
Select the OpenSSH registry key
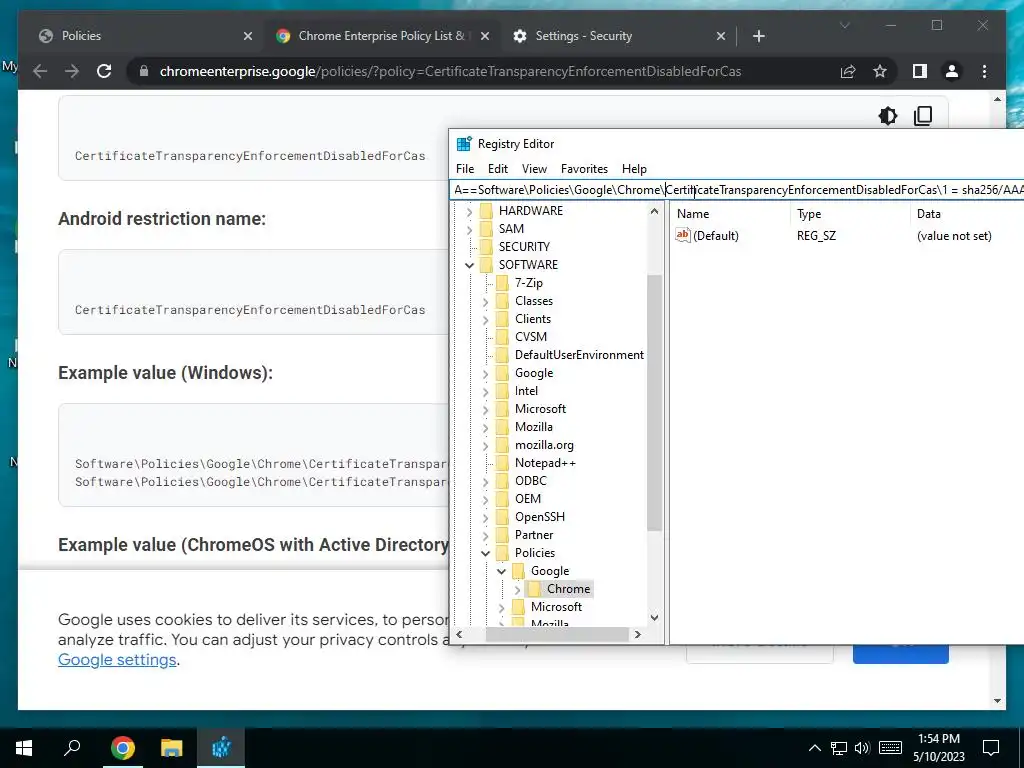point(539,517)
